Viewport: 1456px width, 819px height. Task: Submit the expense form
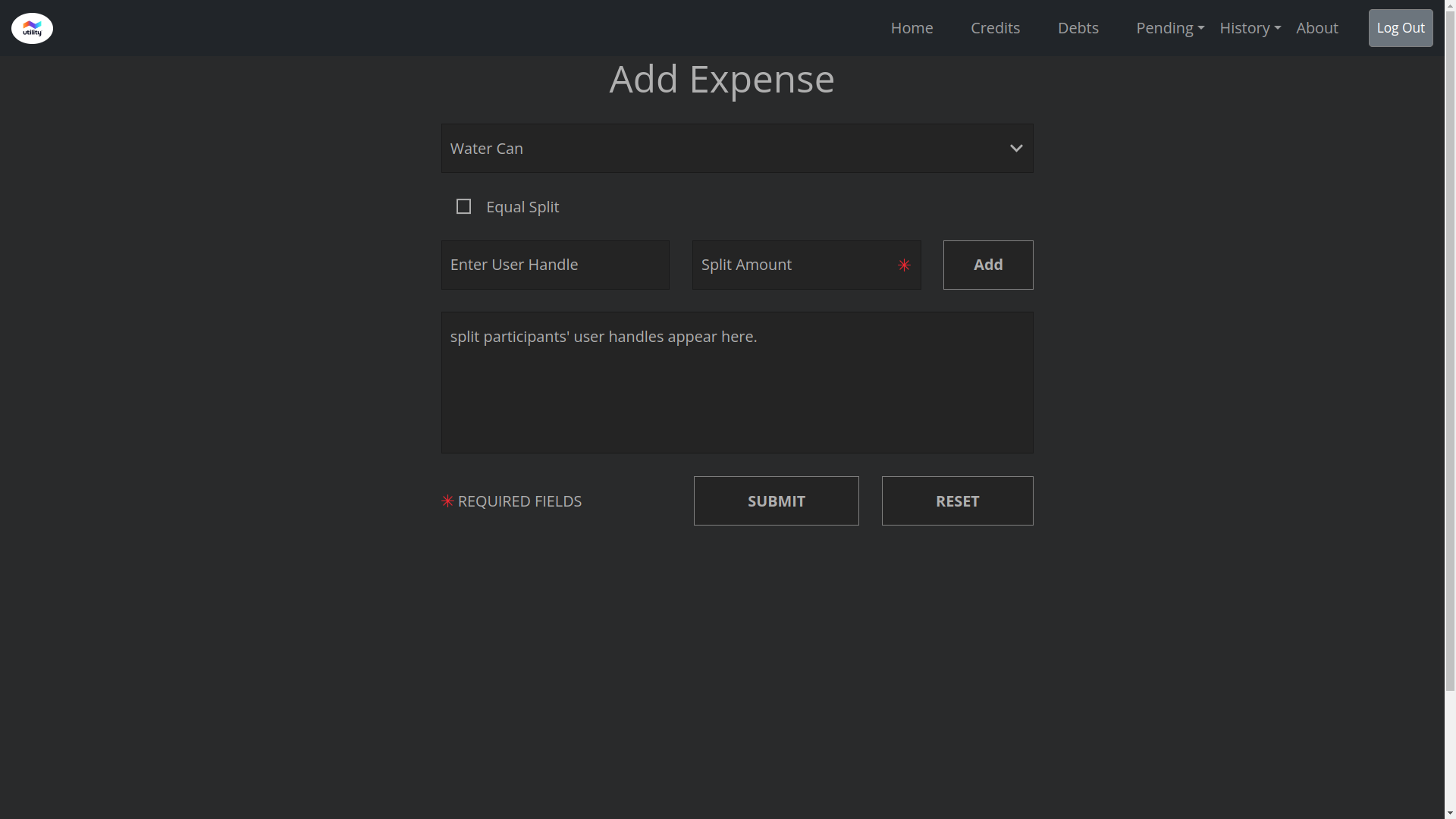(x=776, y=501)
